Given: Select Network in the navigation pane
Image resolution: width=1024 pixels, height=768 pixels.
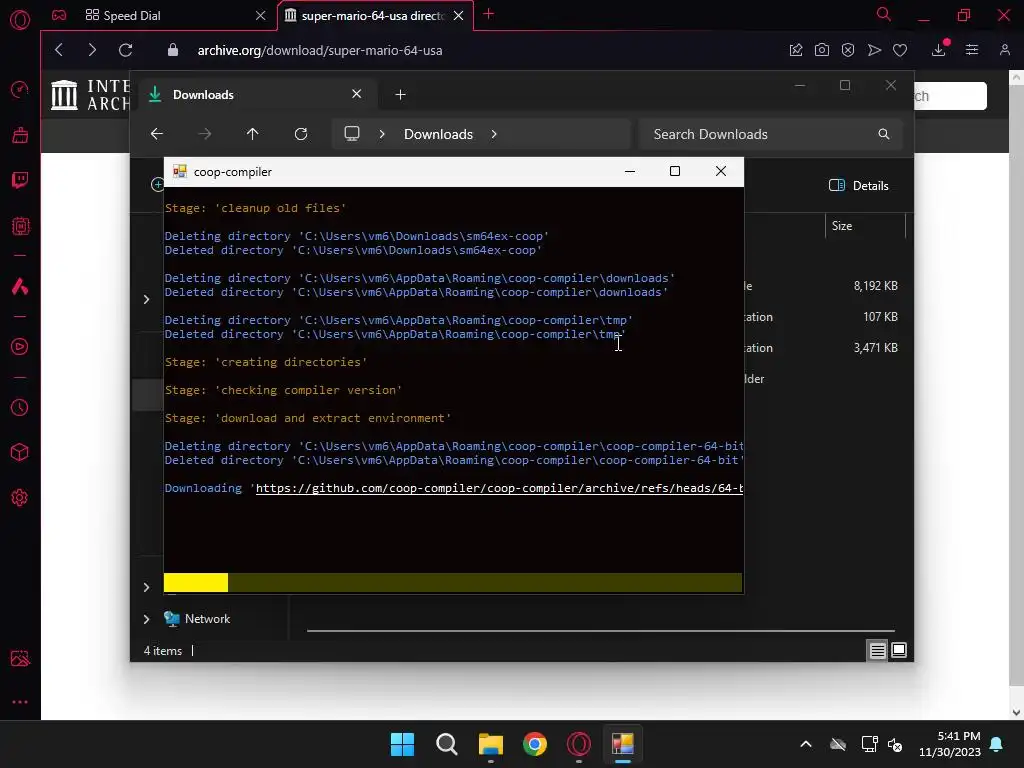Looking at the screenshot, I should coord(207,619).
